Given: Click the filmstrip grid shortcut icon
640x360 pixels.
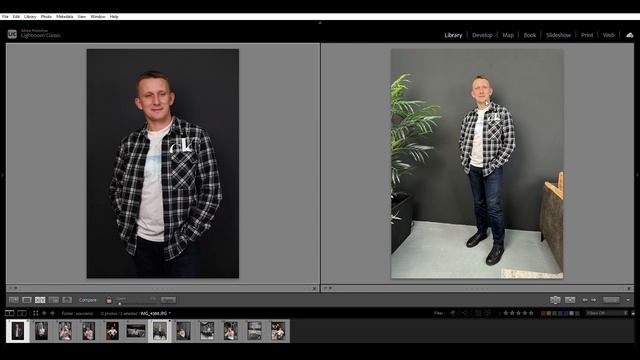Looking at the screenshot, I should pyautogui.click(x=36, y=313).
